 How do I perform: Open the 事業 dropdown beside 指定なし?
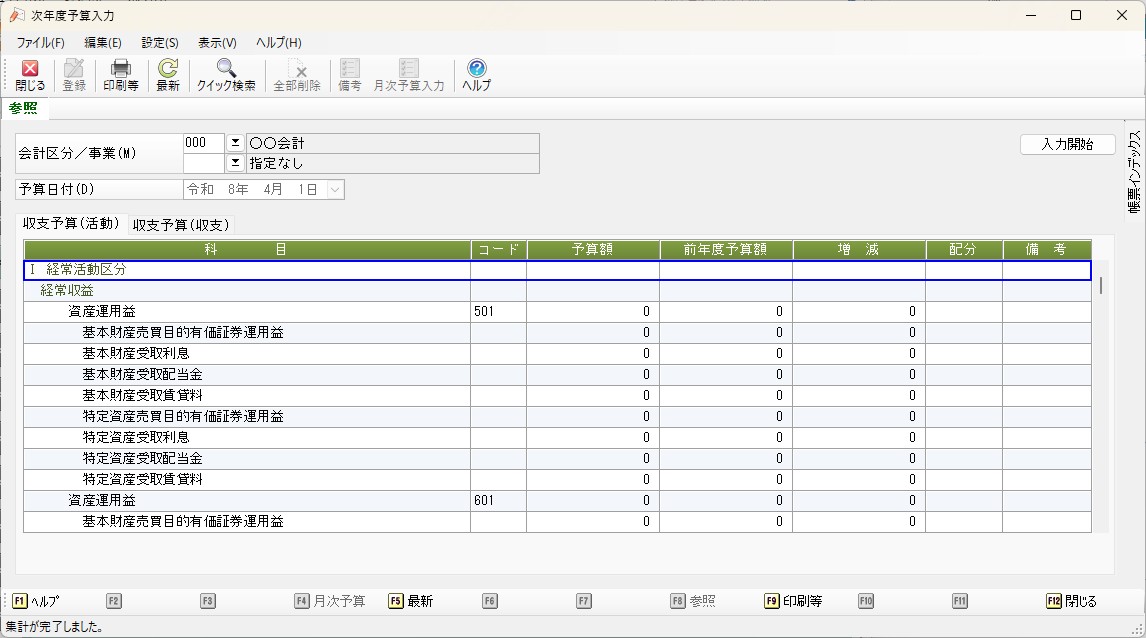tap(236, 162)
